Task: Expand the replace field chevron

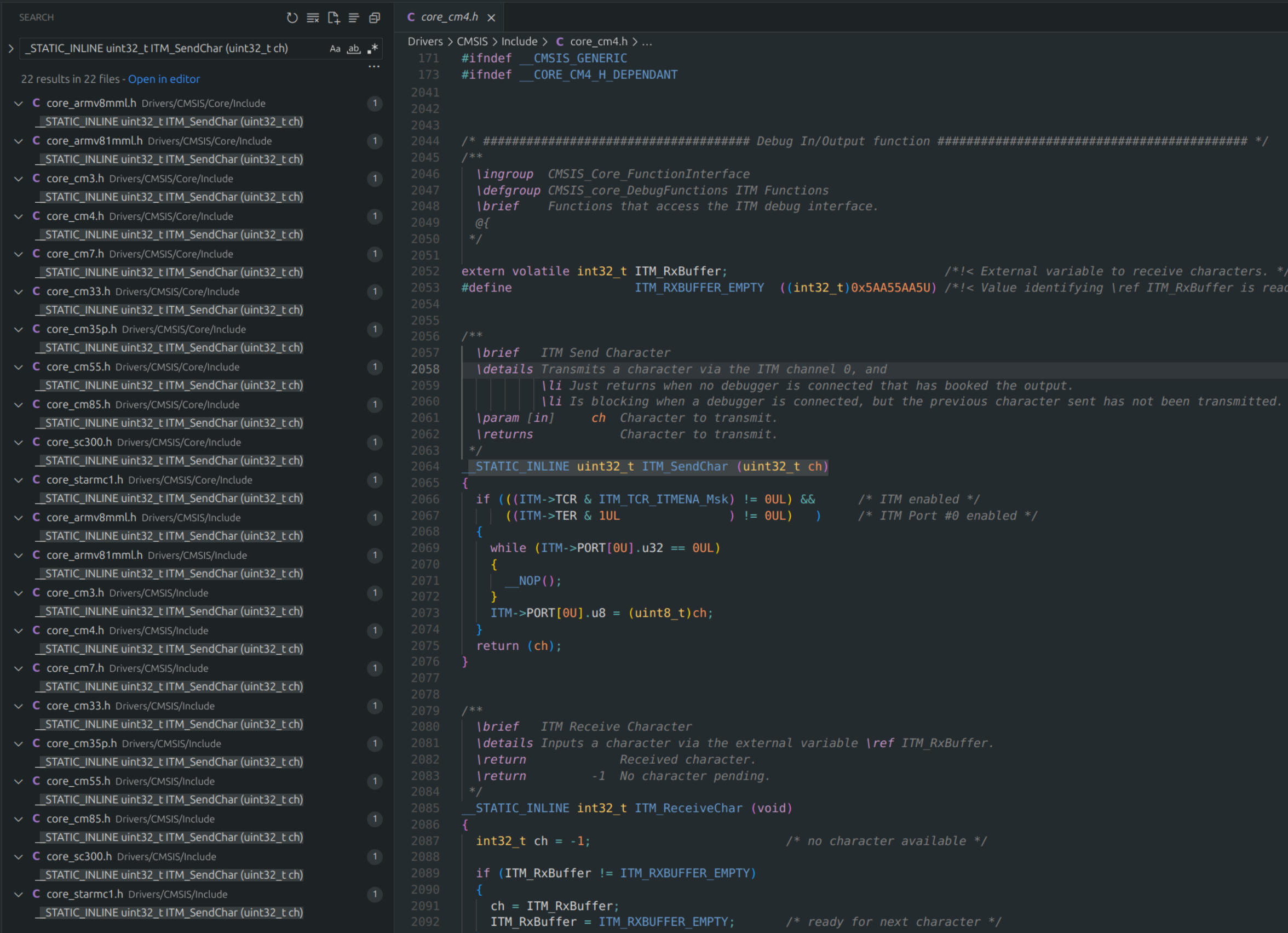Action: point(11,49)
